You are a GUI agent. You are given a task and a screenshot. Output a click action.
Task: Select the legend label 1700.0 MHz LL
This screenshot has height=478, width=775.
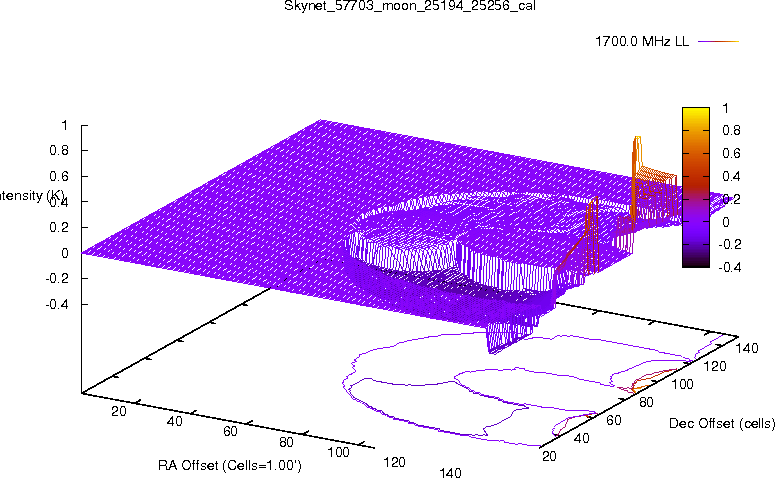tap(642, 41)
